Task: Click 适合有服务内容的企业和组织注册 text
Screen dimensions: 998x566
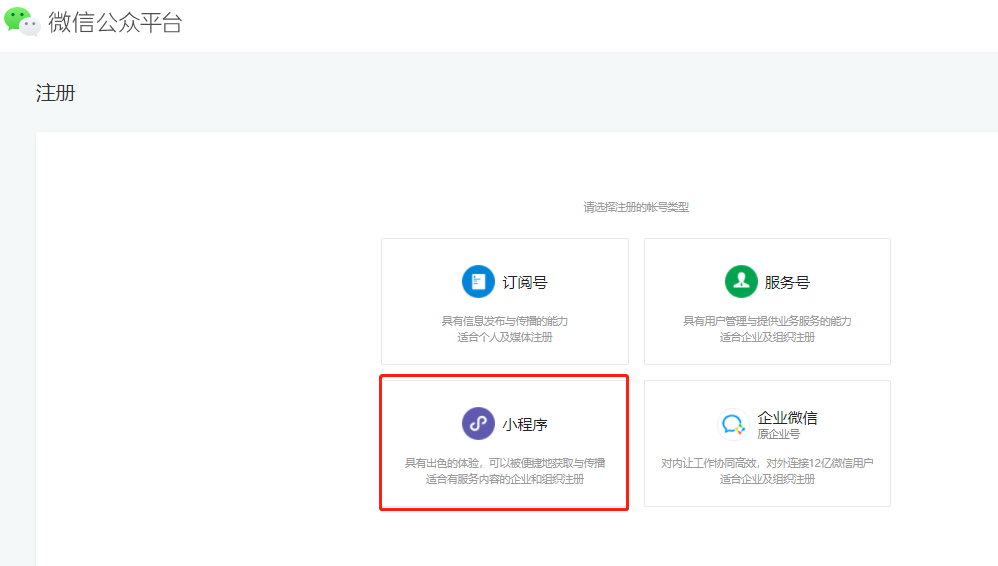Action: (505, 479)
